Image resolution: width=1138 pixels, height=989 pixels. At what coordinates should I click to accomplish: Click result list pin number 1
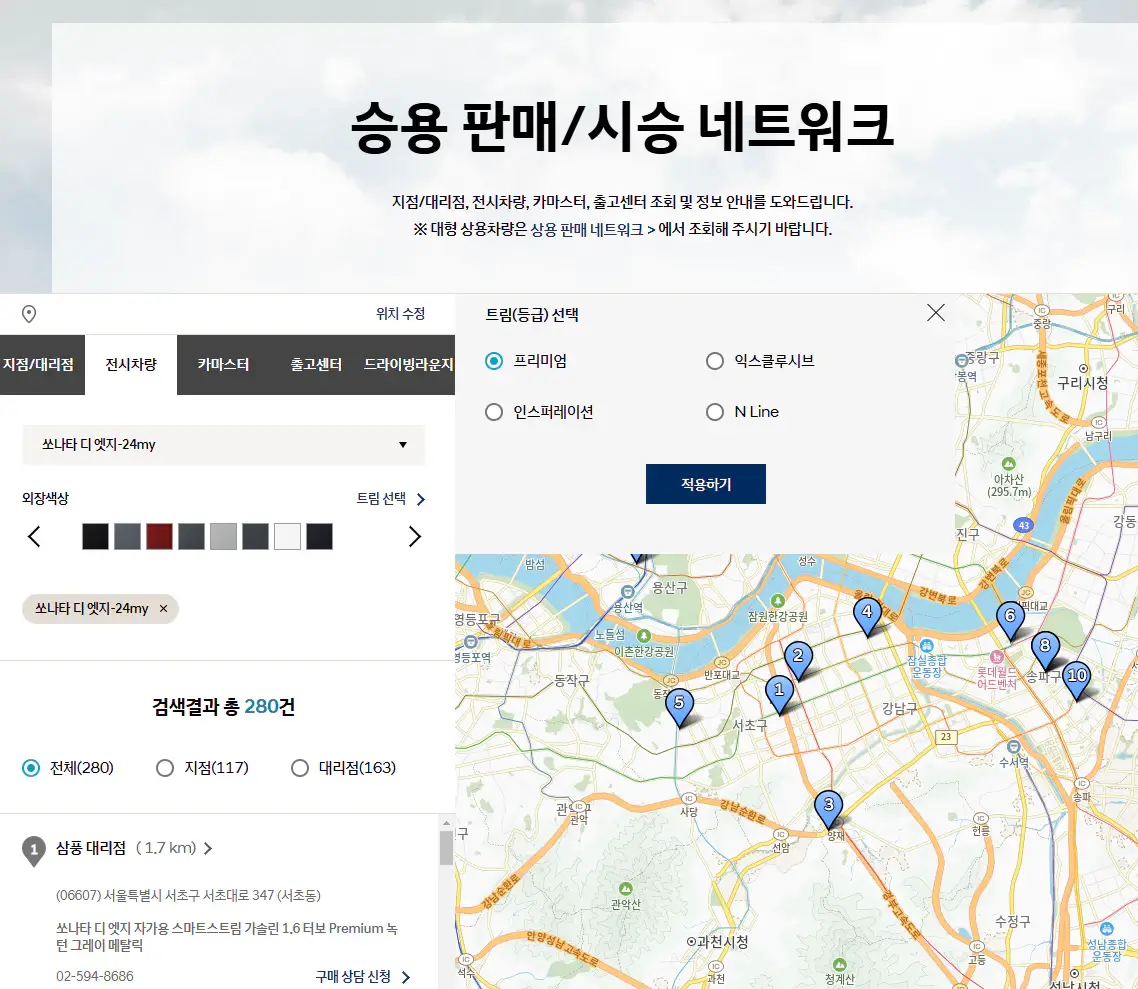click(33, 850)
